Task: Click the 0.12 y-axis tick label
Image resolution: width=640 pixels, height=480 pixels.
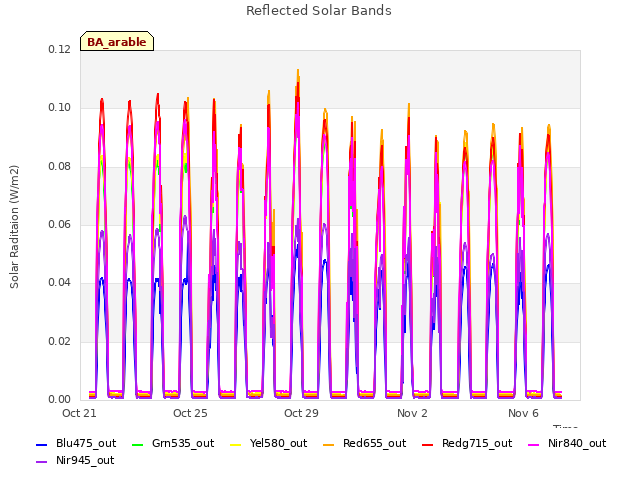Action: click(60, 49)
